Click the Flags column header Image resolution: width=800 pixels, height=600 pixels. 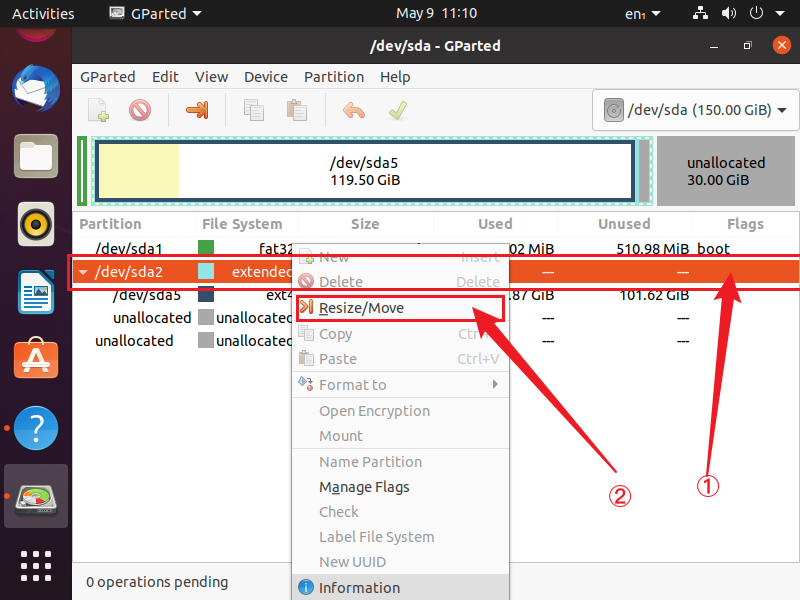click(745, 224)
